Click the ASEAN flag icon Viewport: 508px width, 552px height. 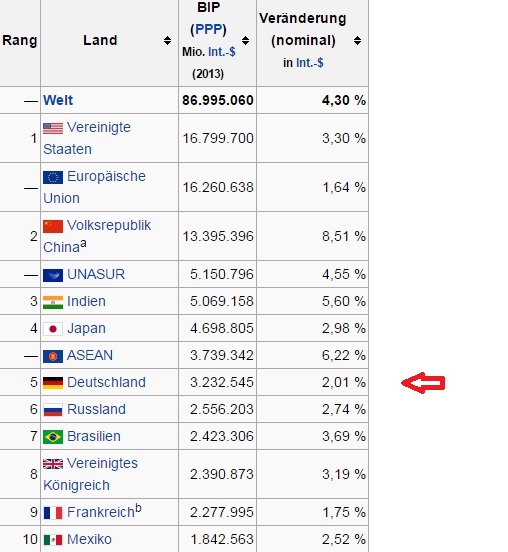pos(53,356)
